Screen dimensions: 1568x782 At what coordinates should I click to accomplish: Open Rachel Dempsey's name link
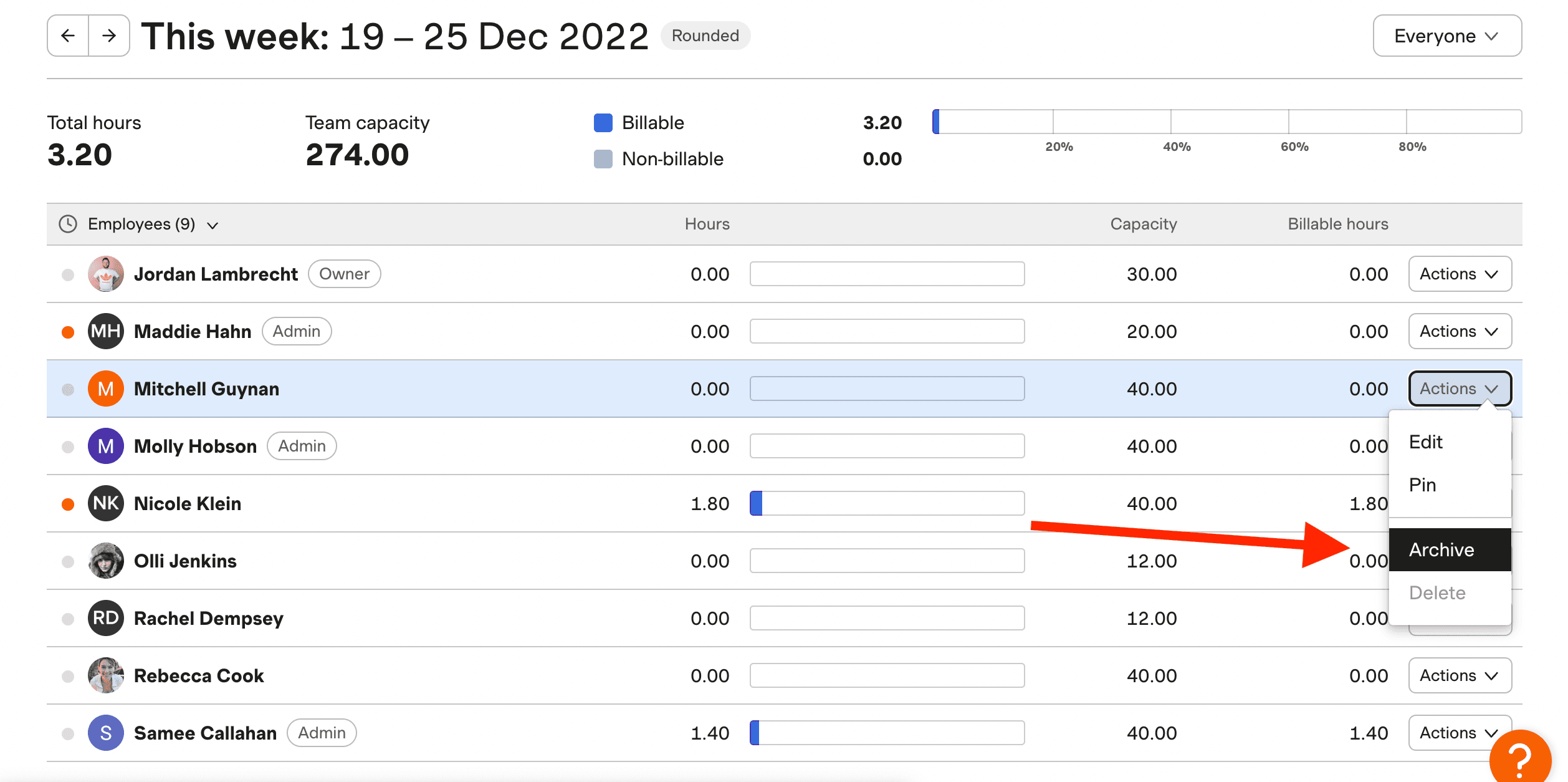tap(209, 618)
